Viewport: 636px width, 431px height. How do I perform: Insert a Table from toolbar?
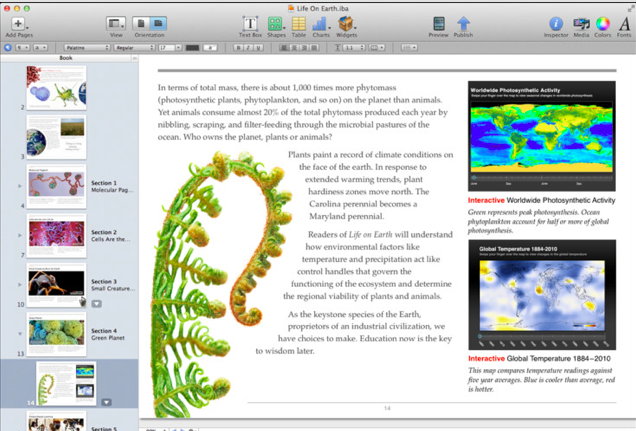(x=298, y=23)
